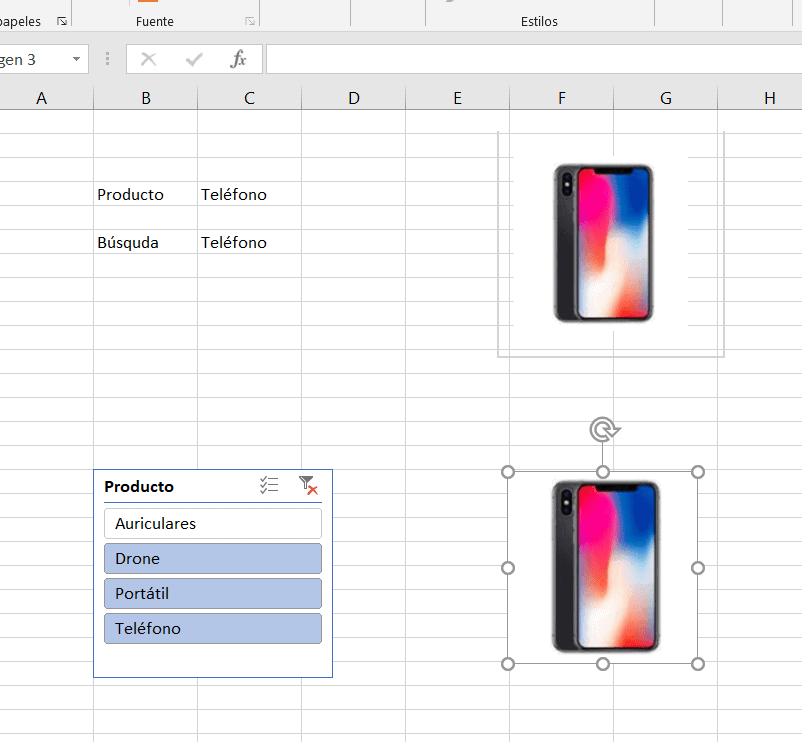The height and width of the screenshot is (742, 802).
Task: Choose Teléfono in the slicer
Action: [213, 628]
